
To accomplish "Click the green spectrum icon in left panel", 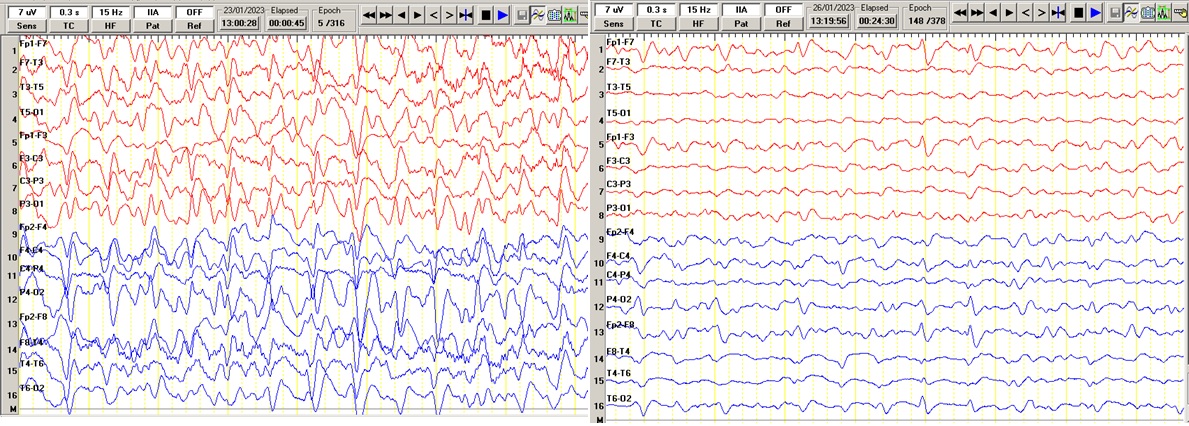I will pos(569,15).
